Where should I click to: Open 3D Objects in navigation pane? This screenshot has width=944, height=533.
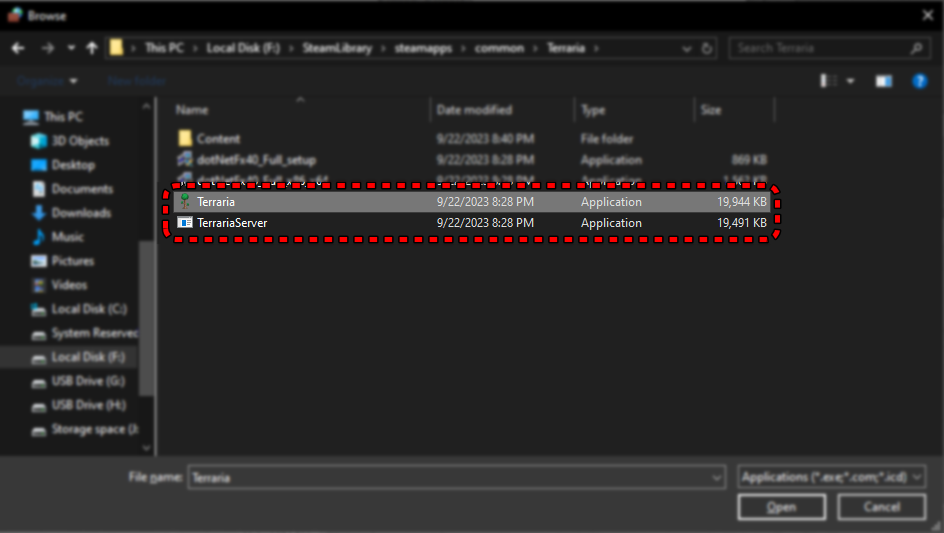coord(70,141)
